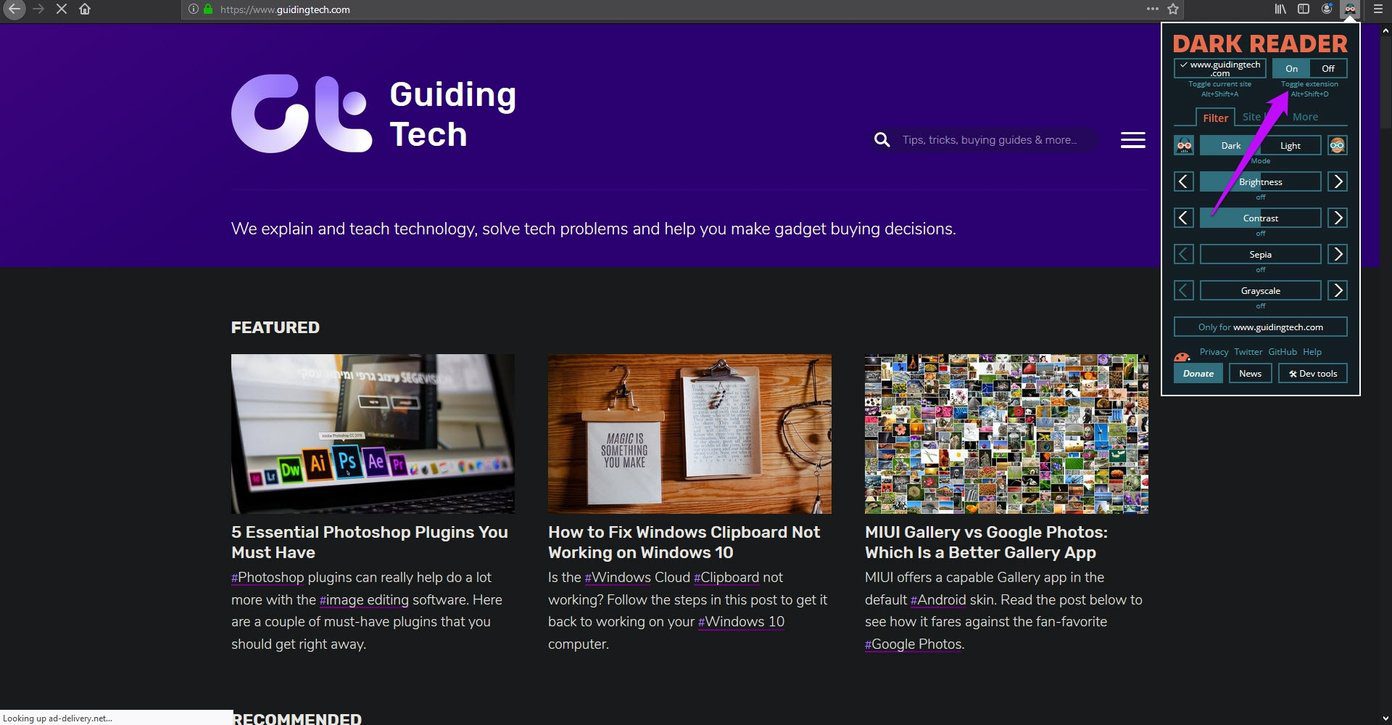Open the Windows Clipboard article thumbnail
This screenshot has width=1392, height=725.
(690, 434)
